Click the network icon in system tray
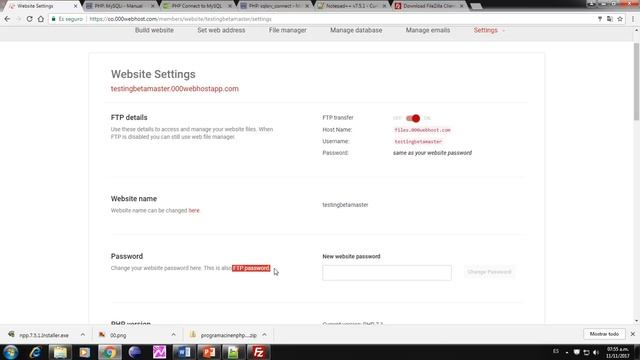Viewport: 640px width, 360px height. coord(586,352)
